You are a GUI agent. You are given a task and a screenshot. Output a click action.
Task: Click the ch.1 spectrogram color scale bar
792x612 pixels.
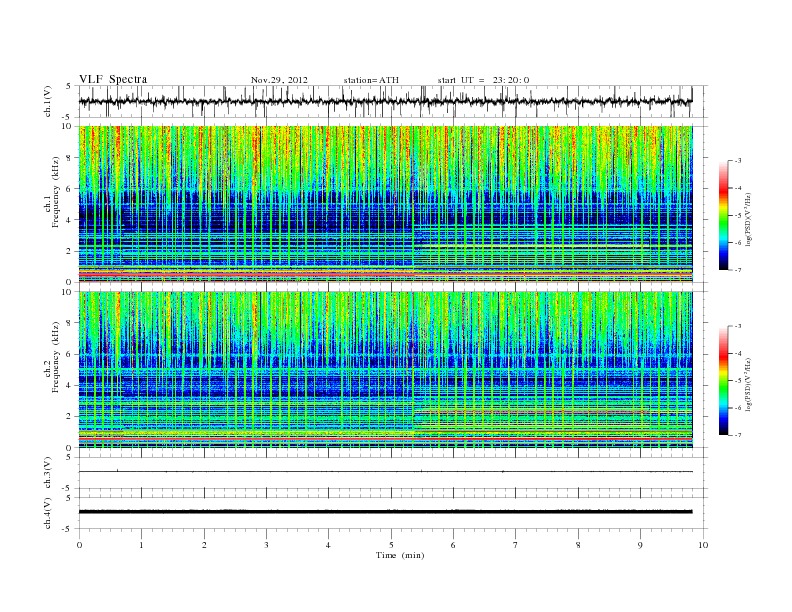coord(723,215)
